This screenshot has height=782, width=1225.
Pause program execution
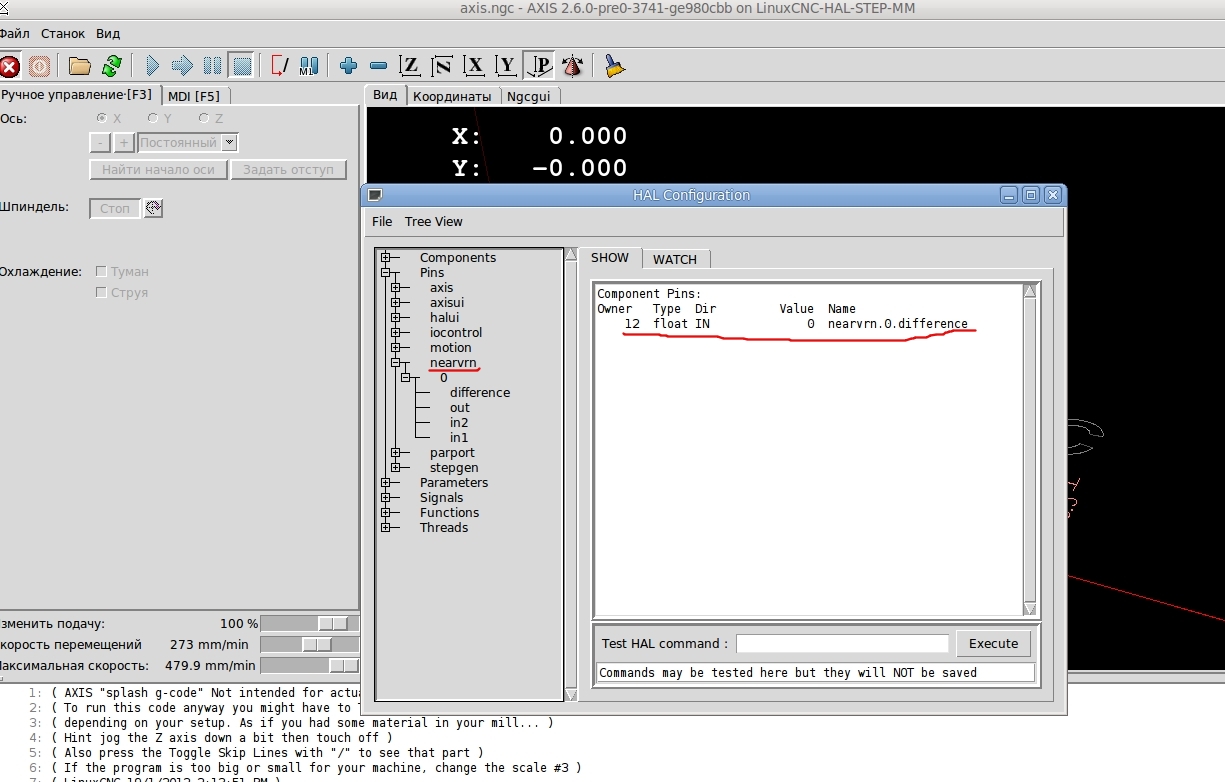point(212,67)
